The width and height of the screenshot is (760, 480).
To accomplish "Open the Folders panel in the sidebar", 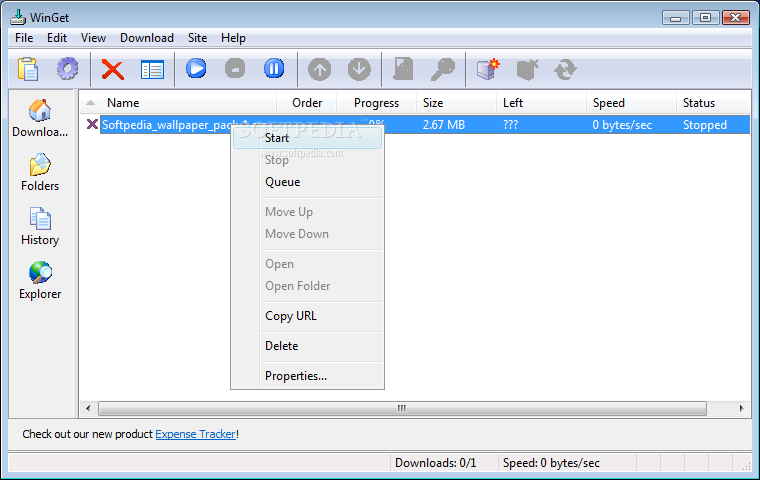I will [x=40, y=173].
